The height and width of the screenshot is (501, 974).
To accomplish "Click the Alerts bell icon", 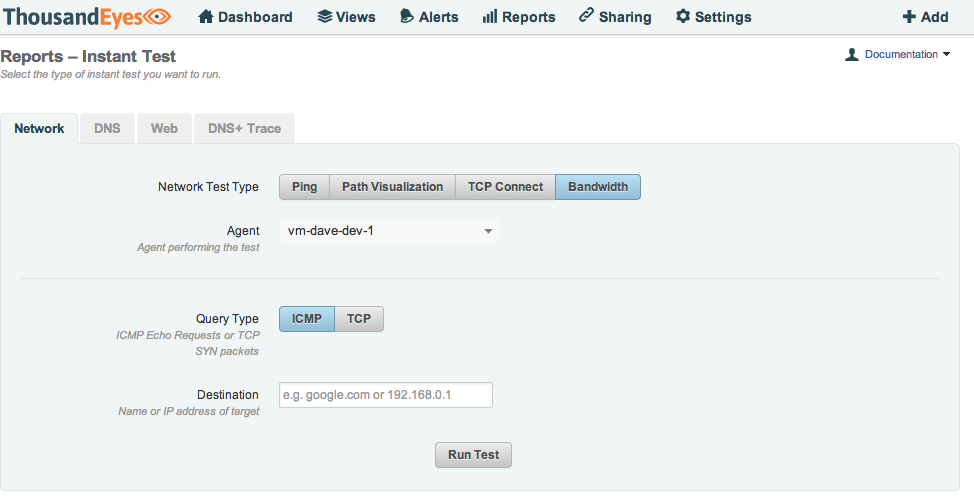I will [406, 17].
